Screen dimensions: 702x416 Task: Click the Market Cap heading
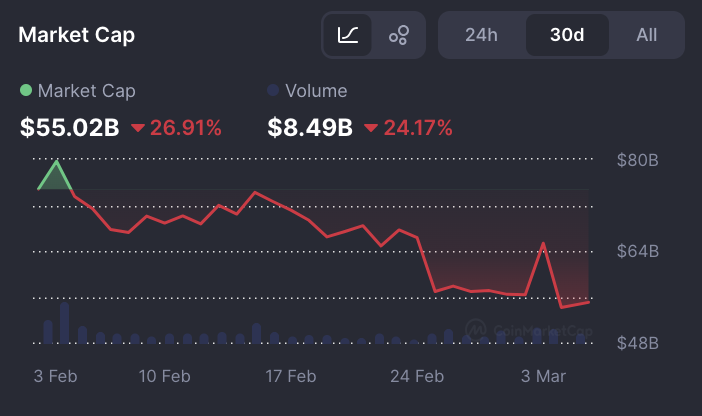[x=77, y=35]
